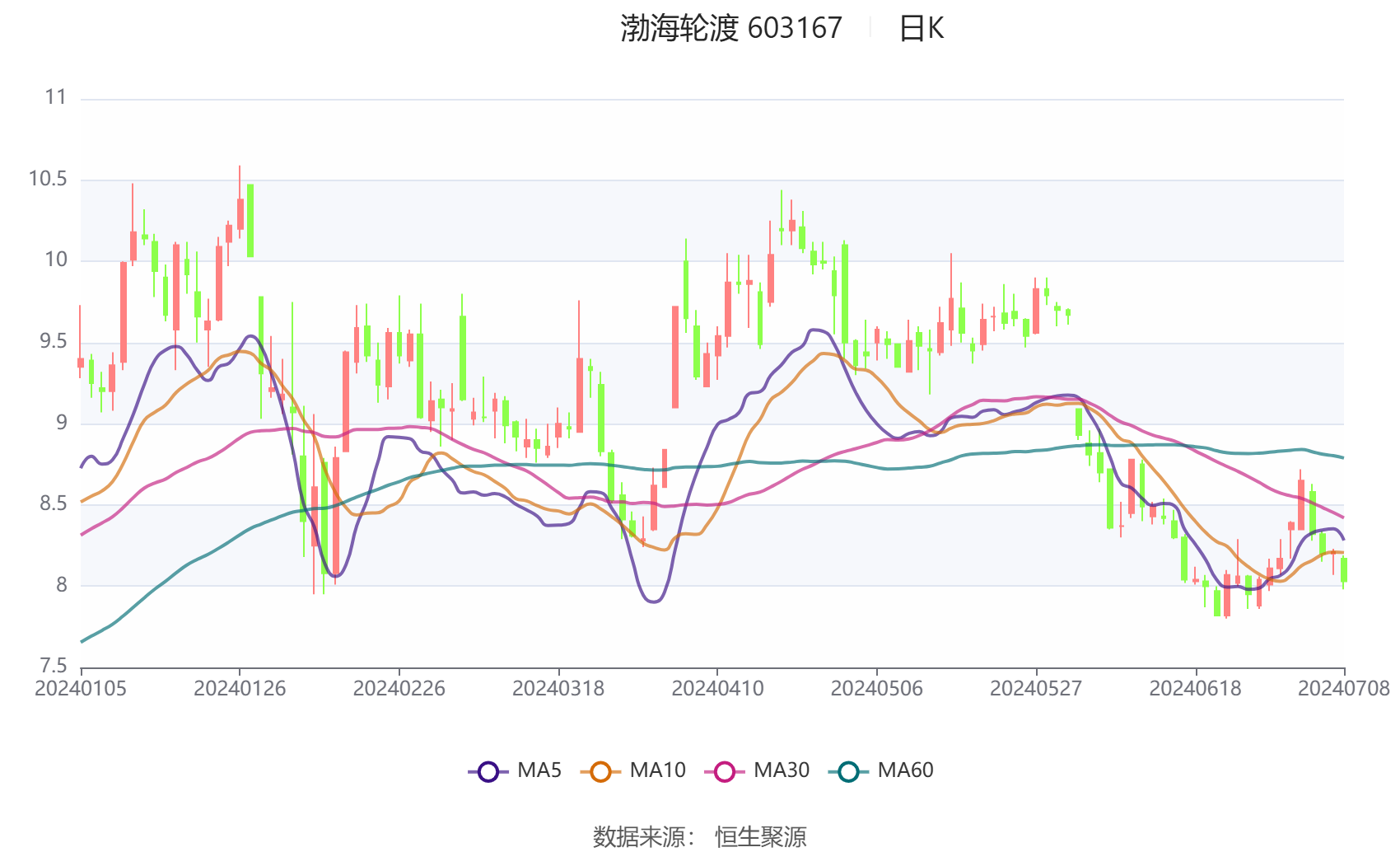The height and width of the screenshot is (852, 1400).
Task: Select the 20240410 date axis marker
Action: click(717, 689)
